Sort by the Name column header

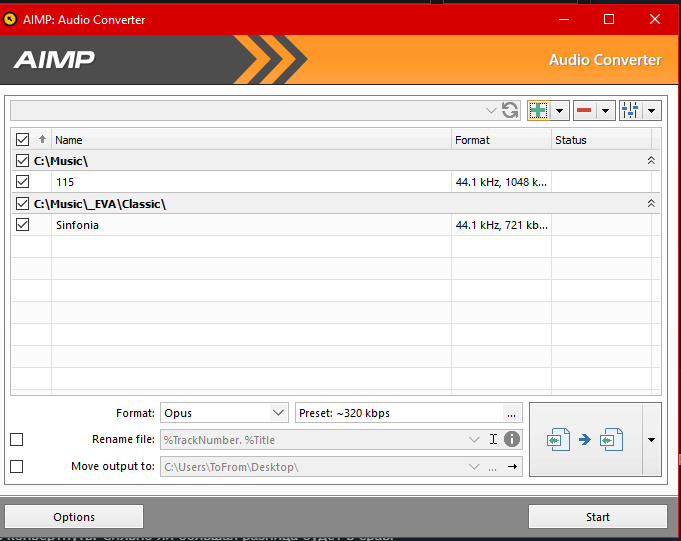(251, 140)
